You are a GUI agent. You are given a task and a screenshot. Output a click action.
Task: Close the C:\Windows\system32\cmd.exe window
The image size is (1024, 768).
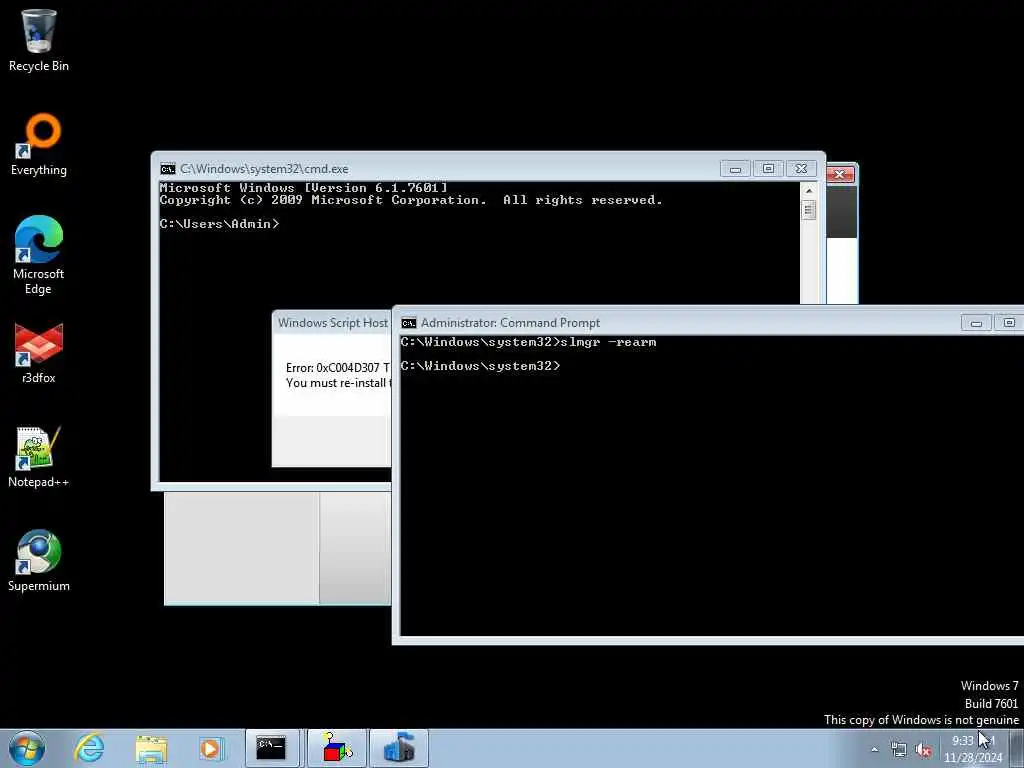[x=801, y=169]
